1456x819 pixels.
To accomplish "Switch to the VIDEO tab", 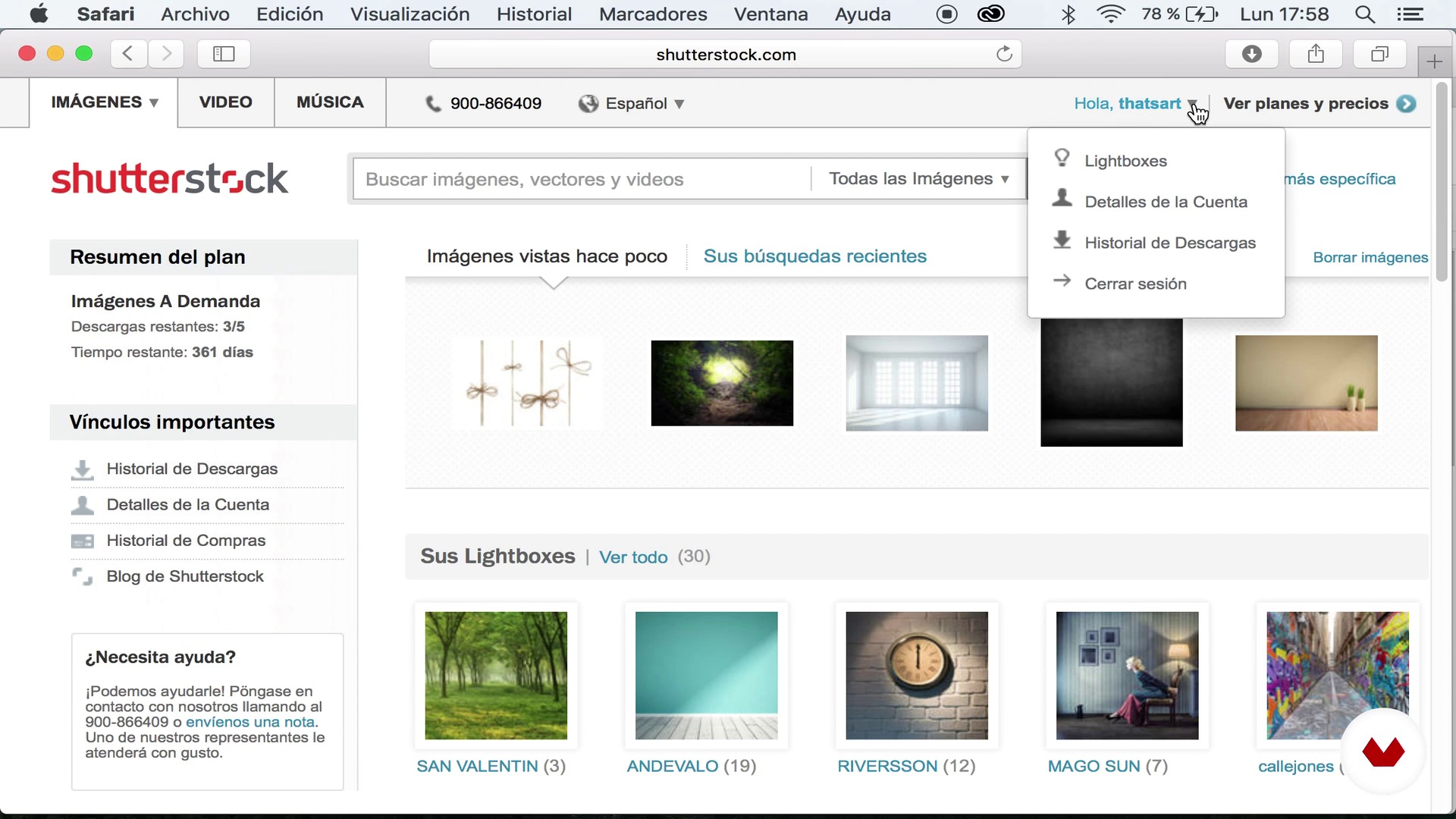I will [226, 102].
